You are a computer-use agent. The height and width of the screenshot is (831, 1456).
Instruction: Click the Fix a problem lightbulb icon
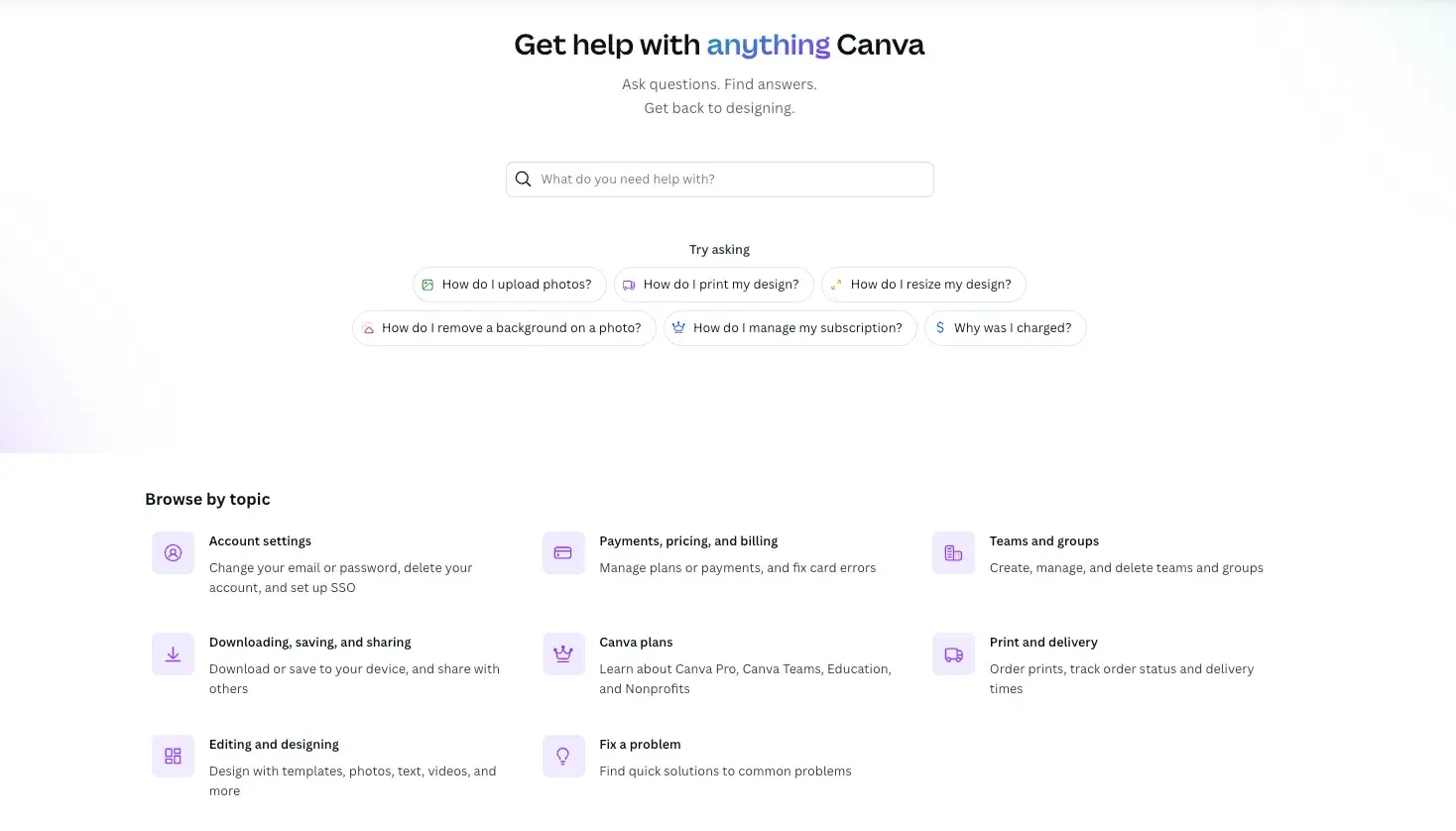coord(562,756)
